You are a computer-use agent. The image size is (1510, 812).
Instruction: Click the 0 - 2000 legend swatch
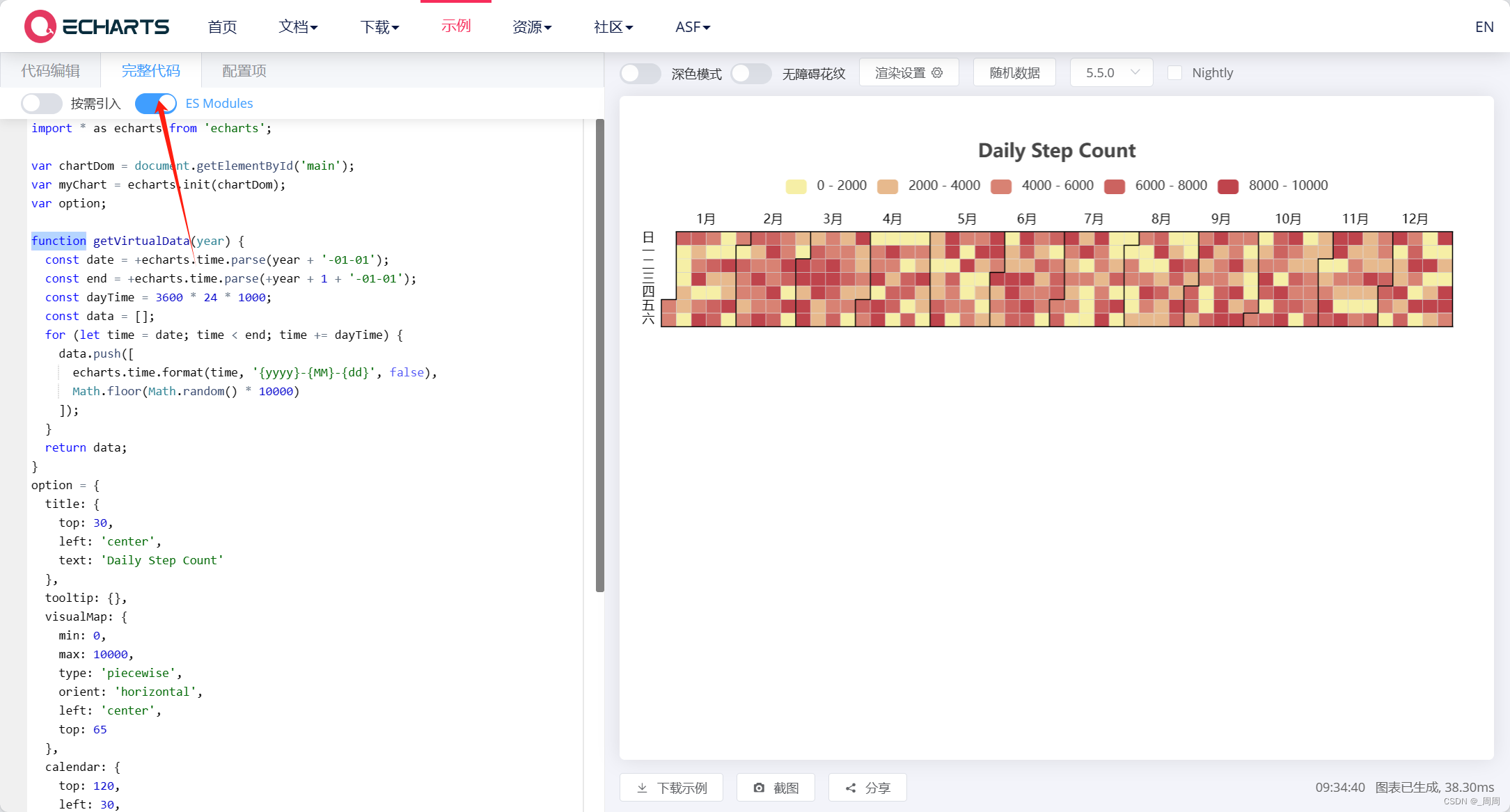[796, 186]
